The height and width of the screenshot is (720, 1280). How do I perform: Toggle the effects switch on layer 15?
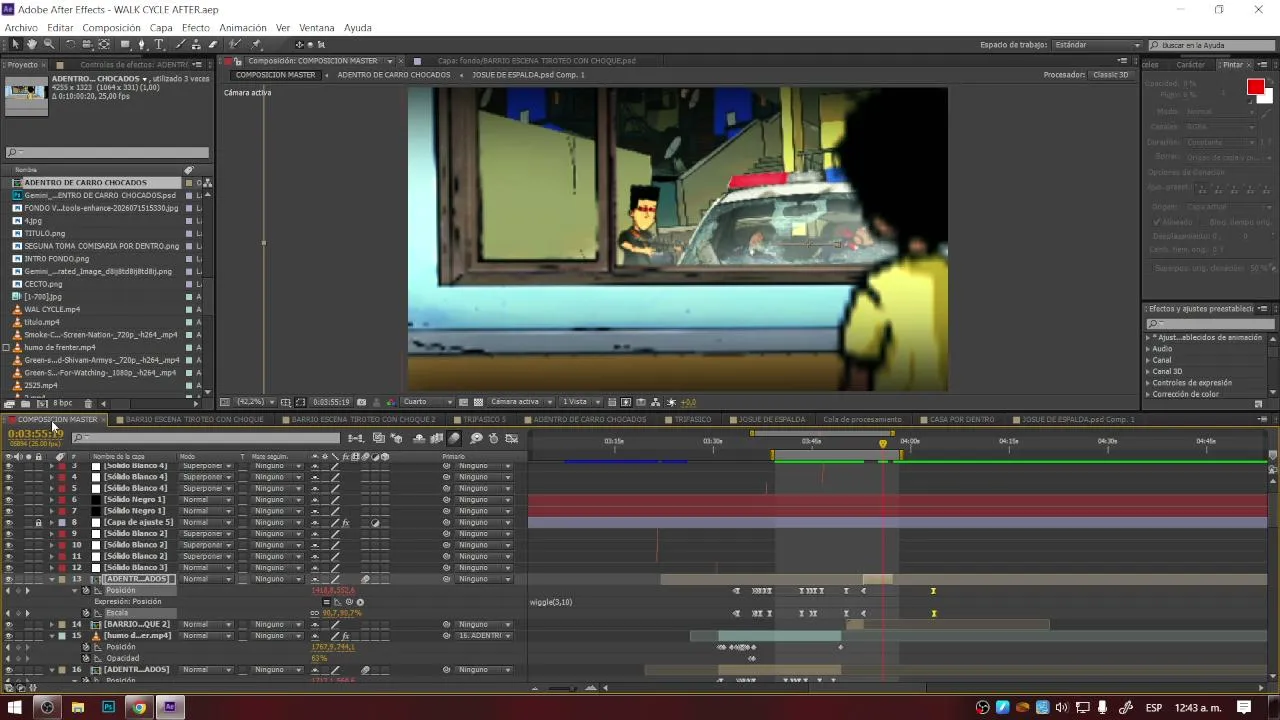pos(346,636)
